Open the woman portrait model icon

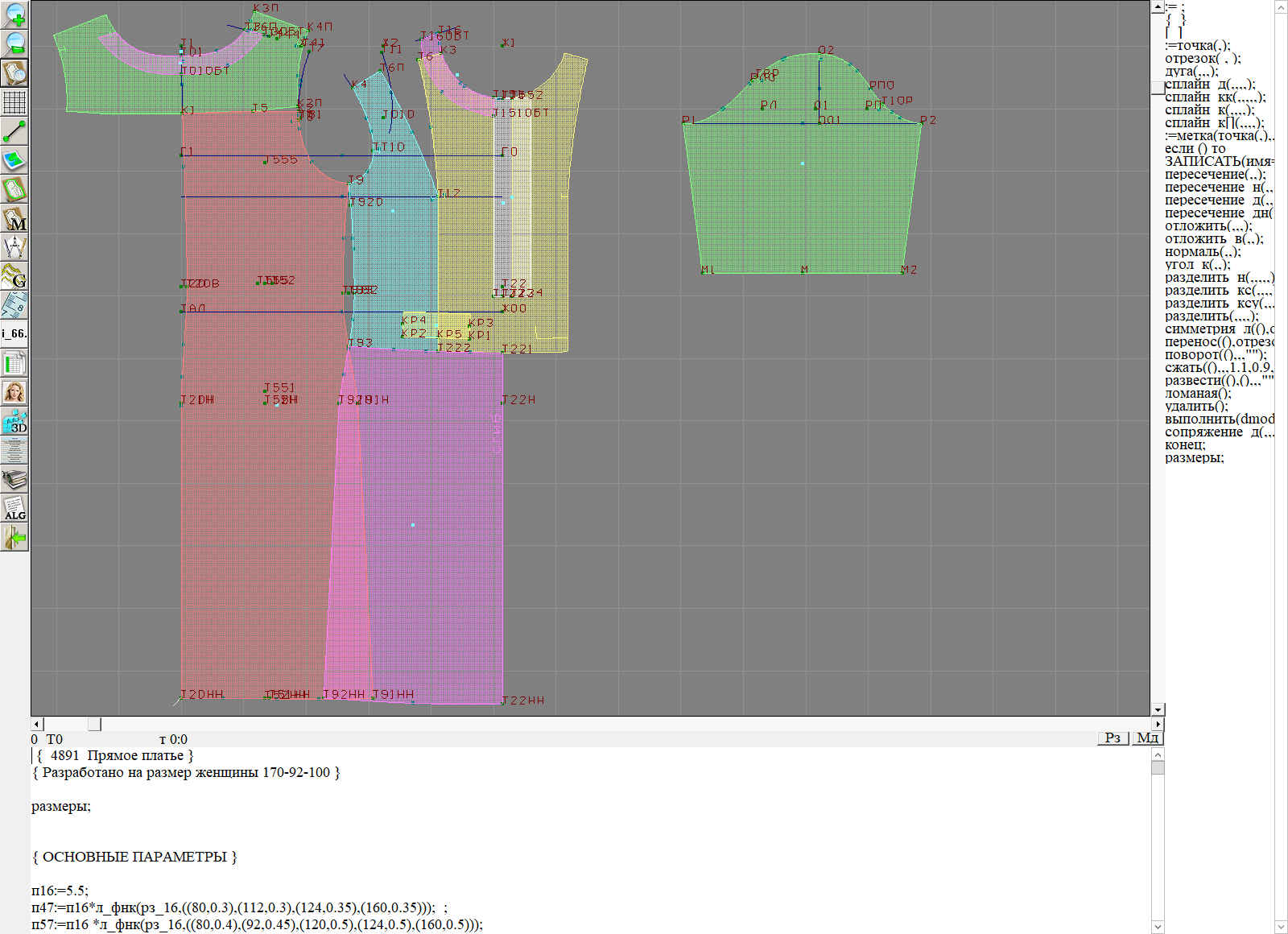click(x=14, y=392)
